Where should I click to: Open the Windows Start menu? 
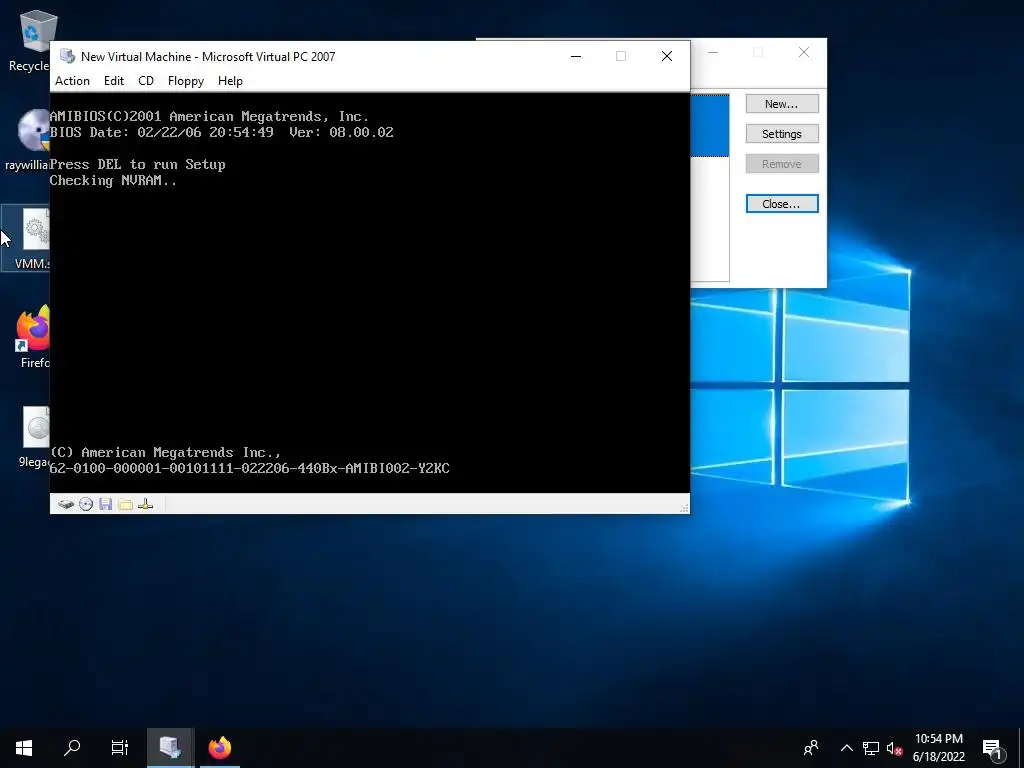24,748
